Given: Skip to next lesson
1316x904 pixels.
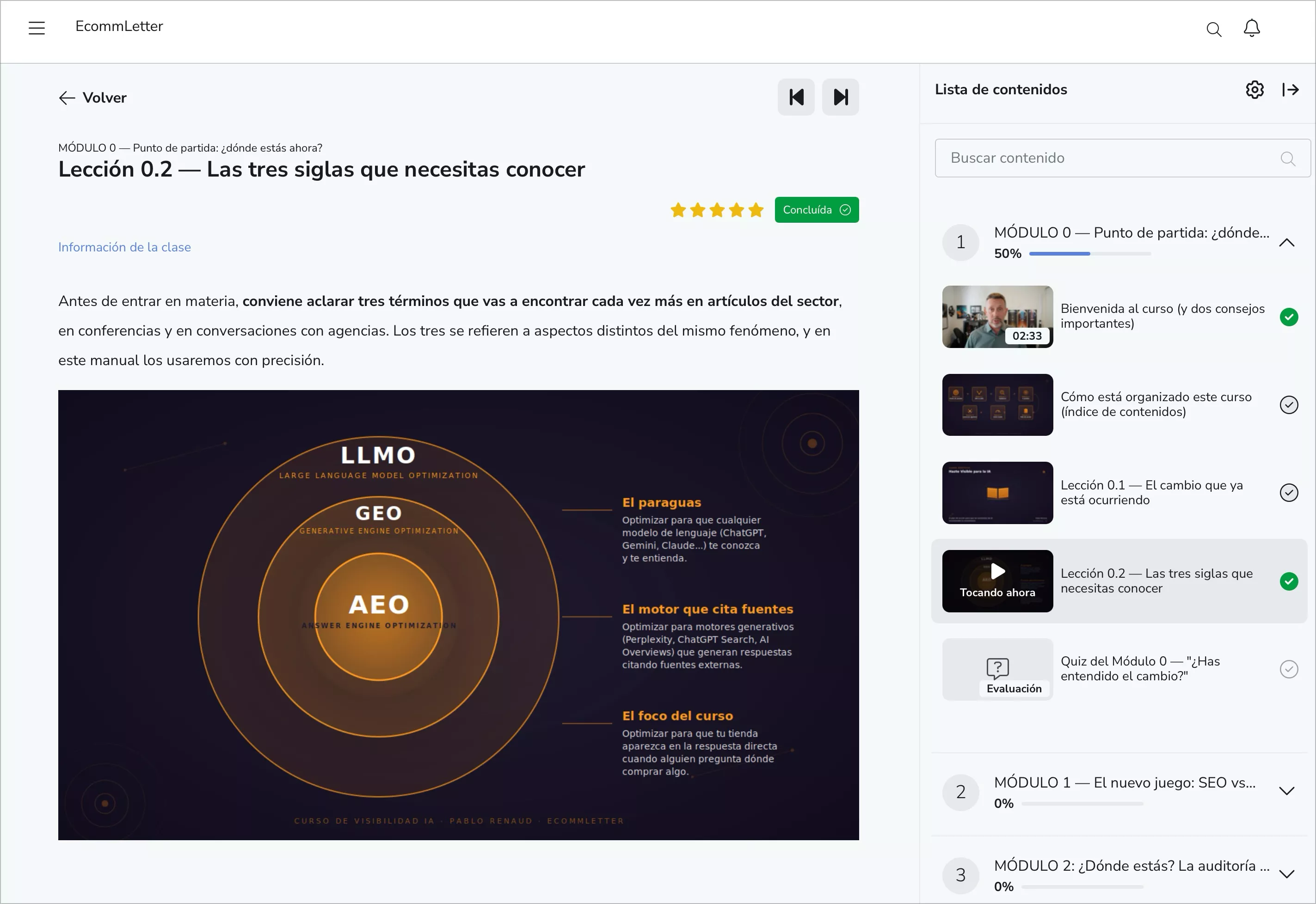Looking at the screenshot, I should [x=840, y=98].
